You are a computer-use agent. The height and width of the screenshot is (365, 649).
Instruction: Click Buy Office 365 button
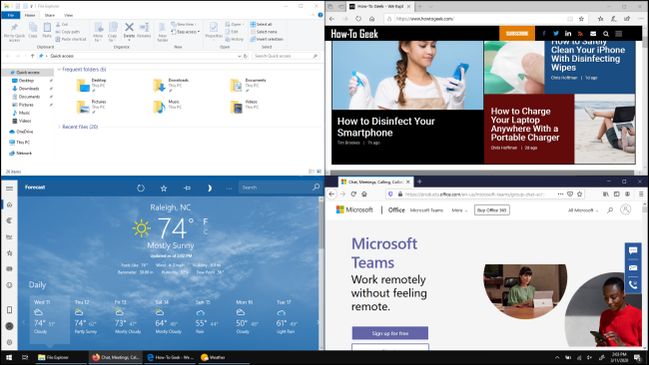(x=492, y=210)
